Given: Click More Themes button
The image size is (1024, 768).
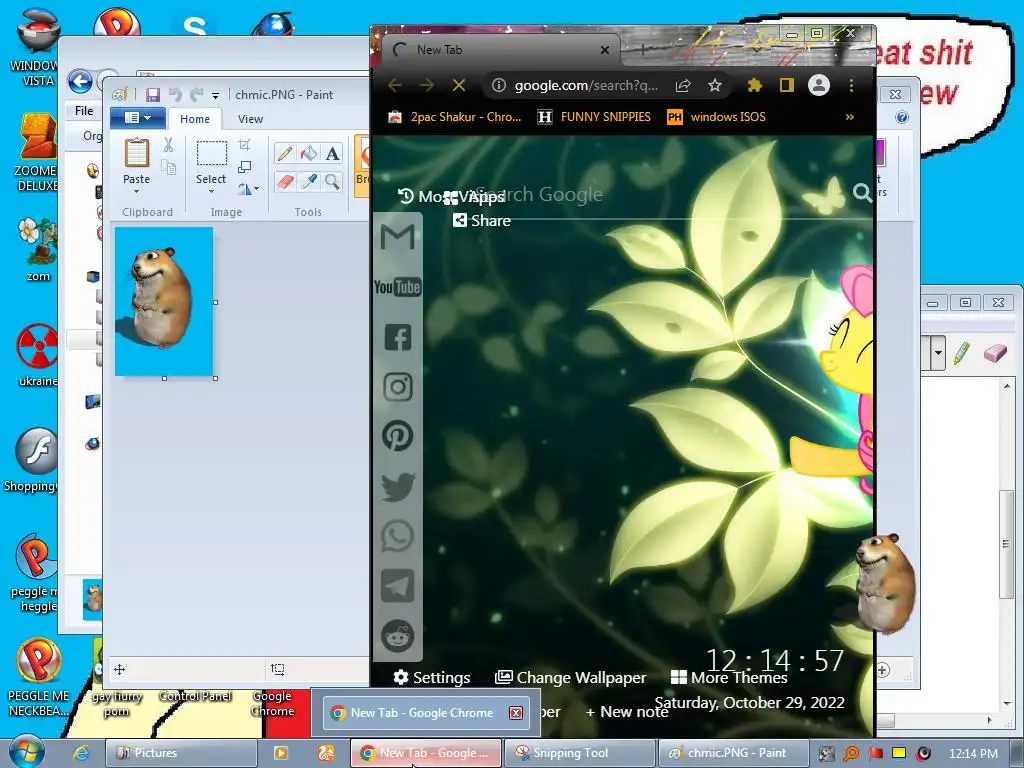Looking at the screenshot, I should pos(729,677).
